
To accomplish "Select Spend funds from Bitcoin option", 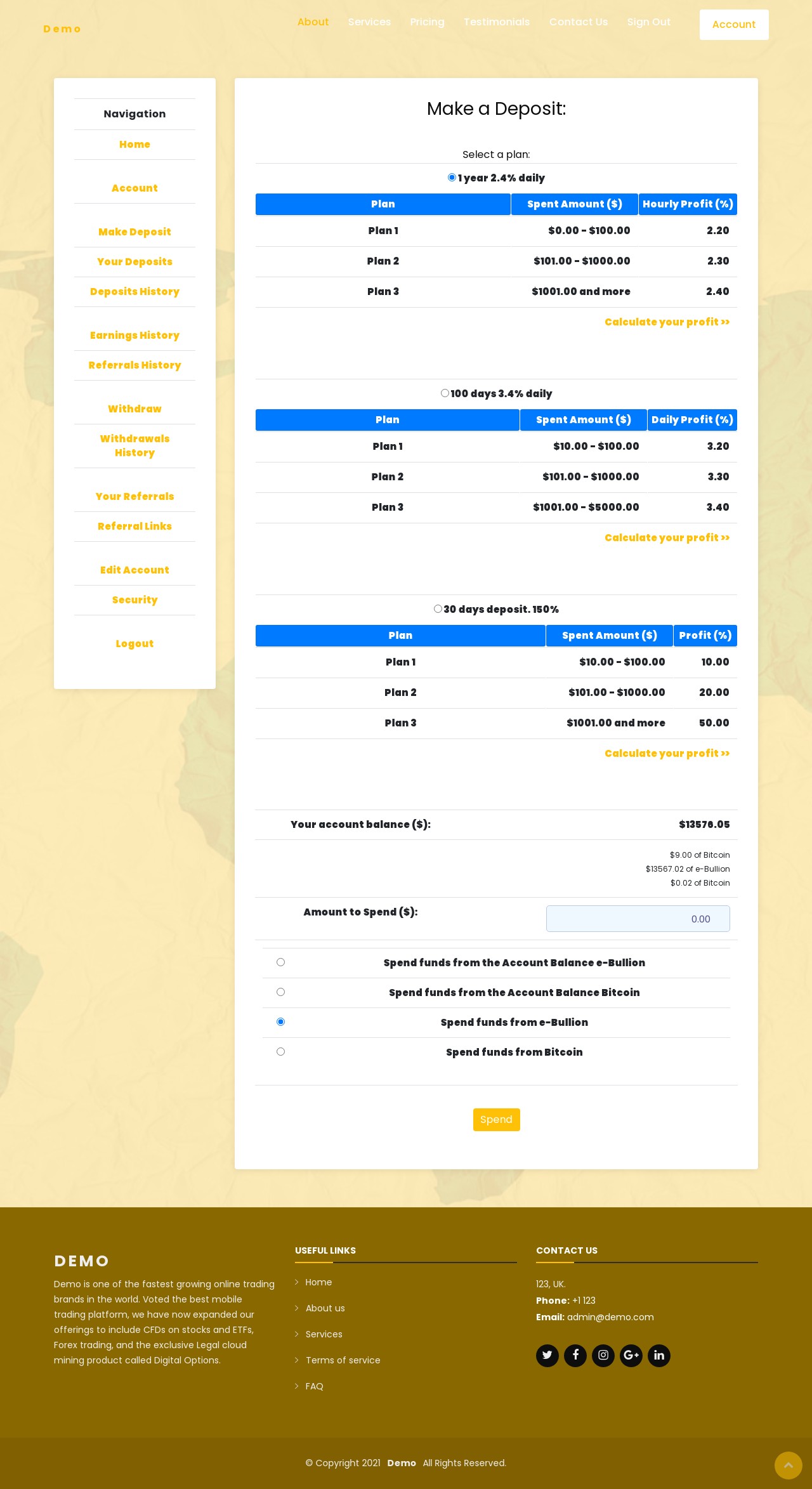I will [x=280, y=1052].
